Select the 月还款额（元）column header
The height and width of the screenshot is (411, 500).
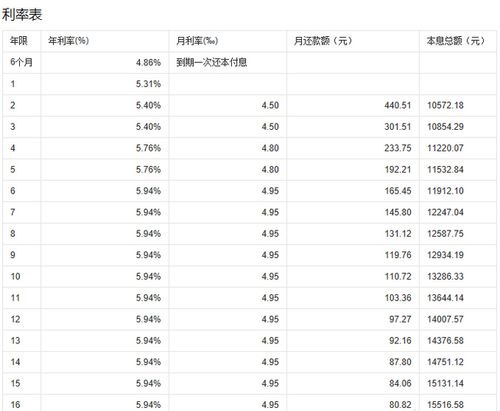click(x=323, y=41)
